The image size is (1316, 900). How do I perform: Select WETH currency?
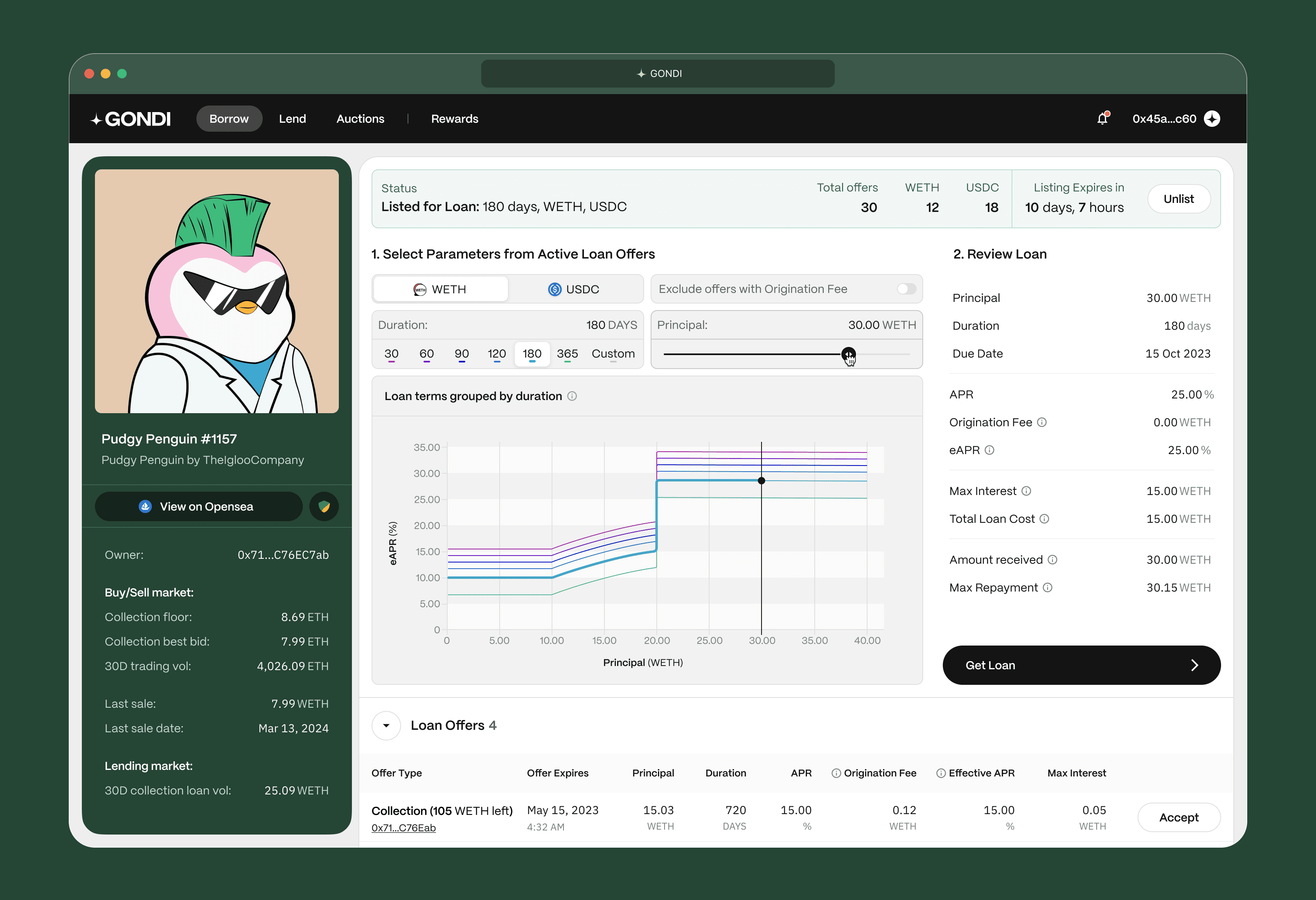441,289
